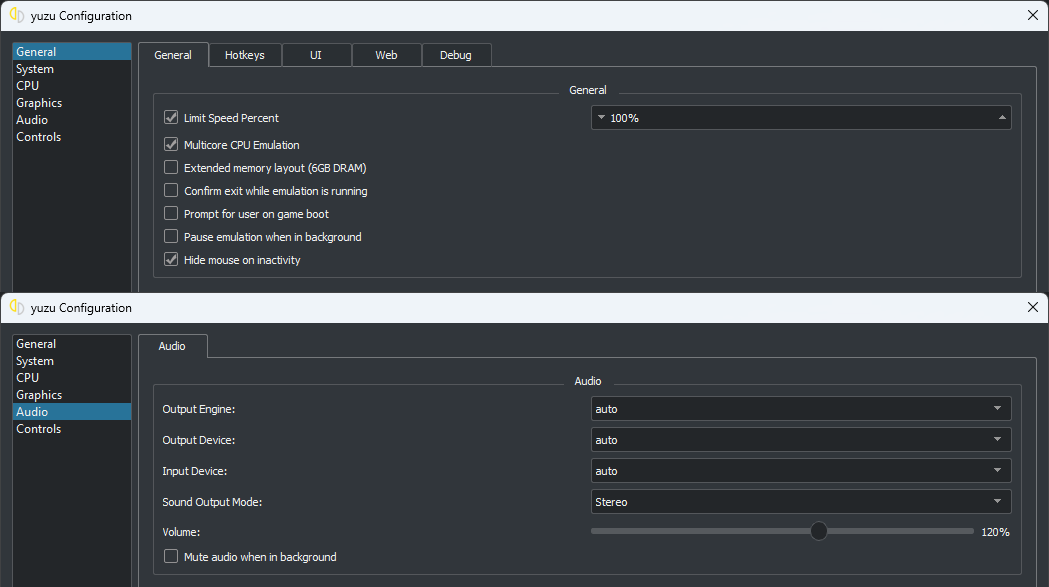Enable Pause emulation when in background

point(171,236)
